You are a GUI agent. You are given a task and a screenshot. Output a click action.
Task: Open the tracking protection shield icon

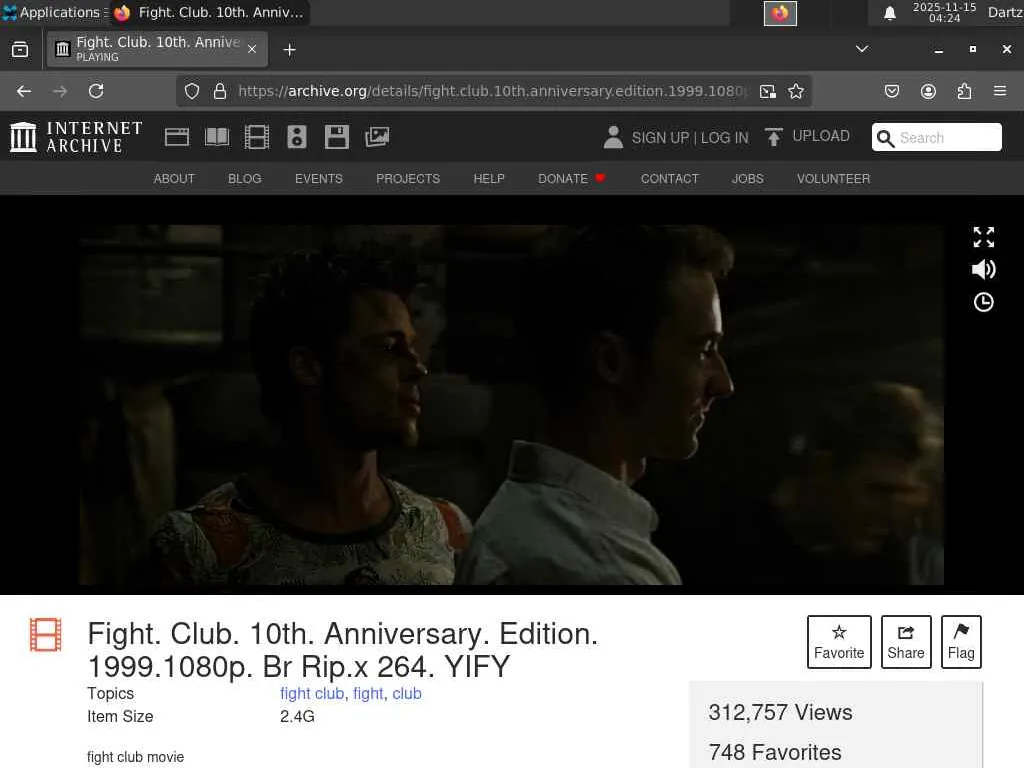(x=191, y=91)
